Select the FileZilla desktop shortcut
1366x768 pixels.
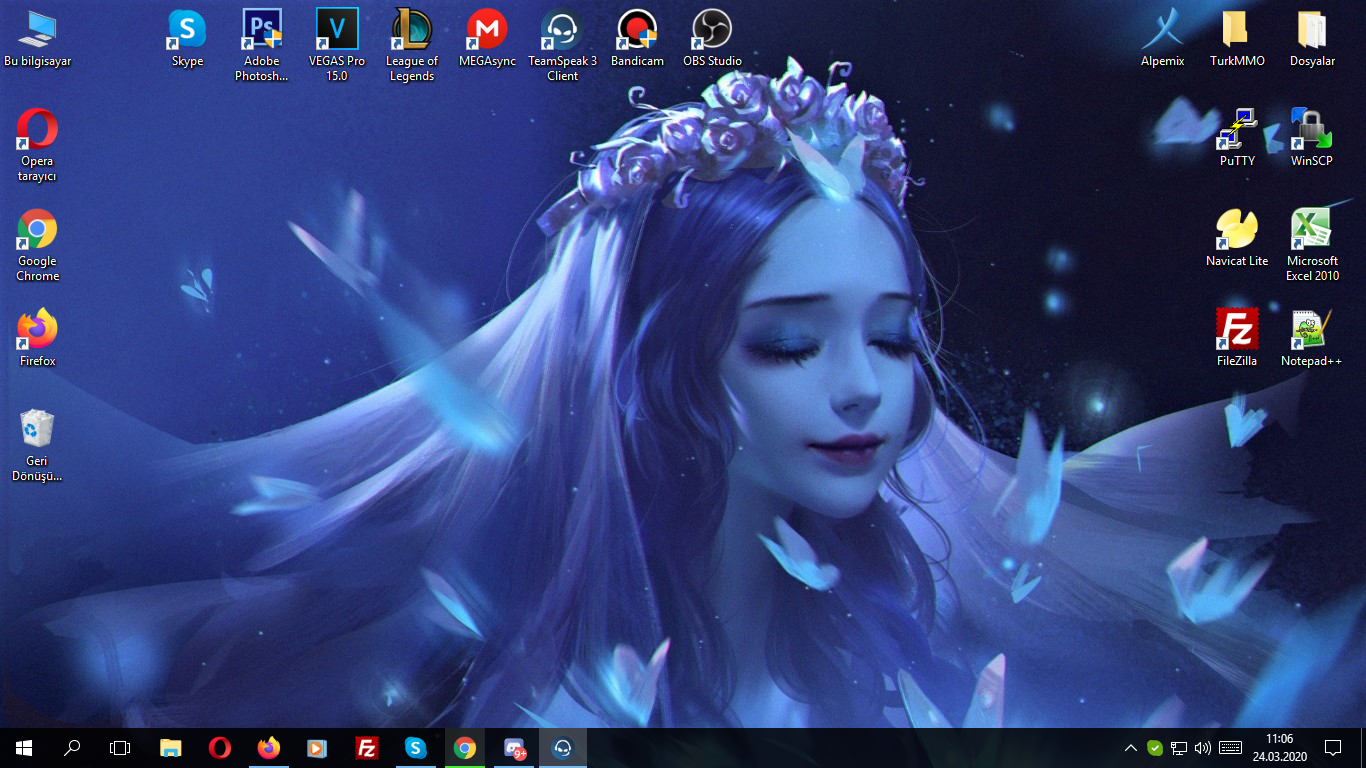click(1237, 338)
